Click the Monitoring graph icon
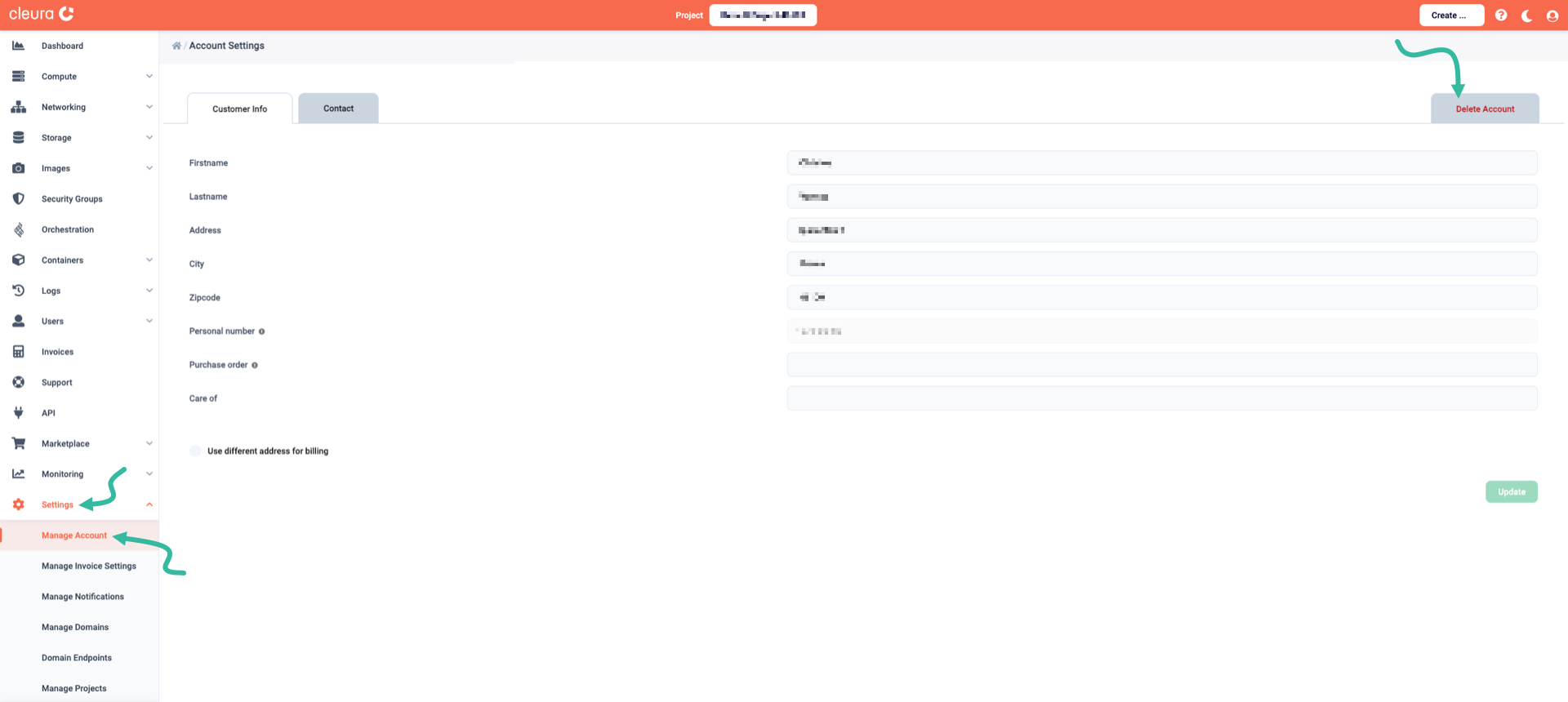 pos(18,473)
